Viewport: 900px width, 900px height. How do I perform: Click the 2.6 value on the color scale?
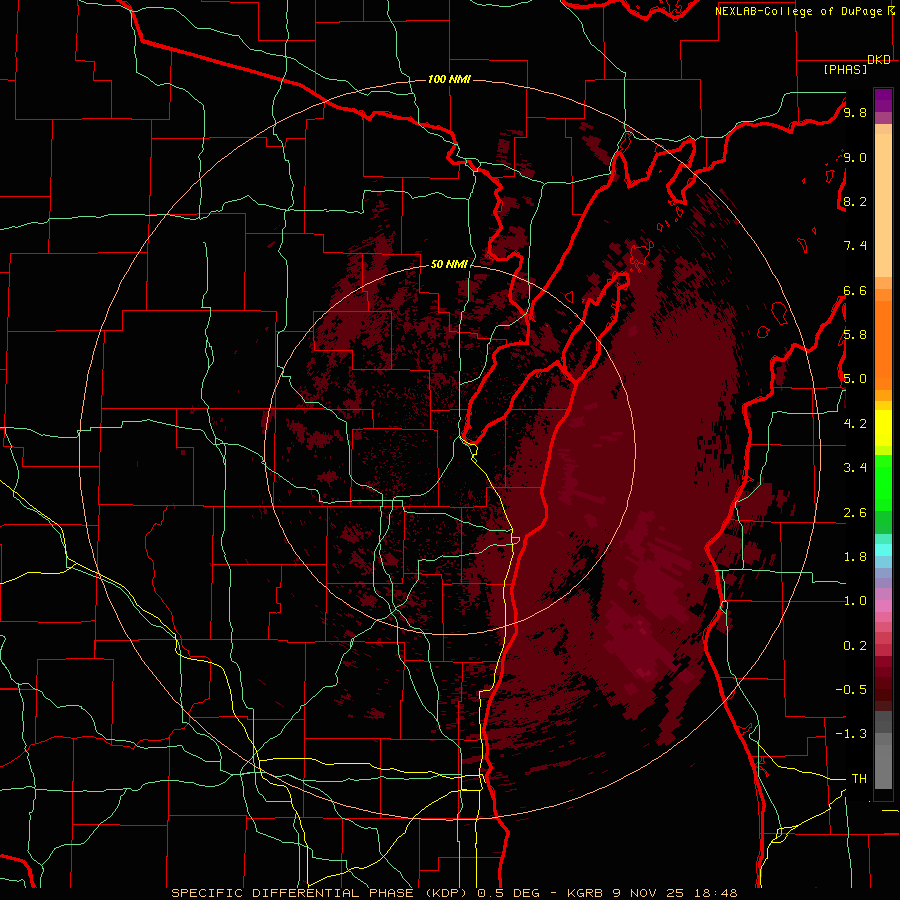[x=855, y=513]
